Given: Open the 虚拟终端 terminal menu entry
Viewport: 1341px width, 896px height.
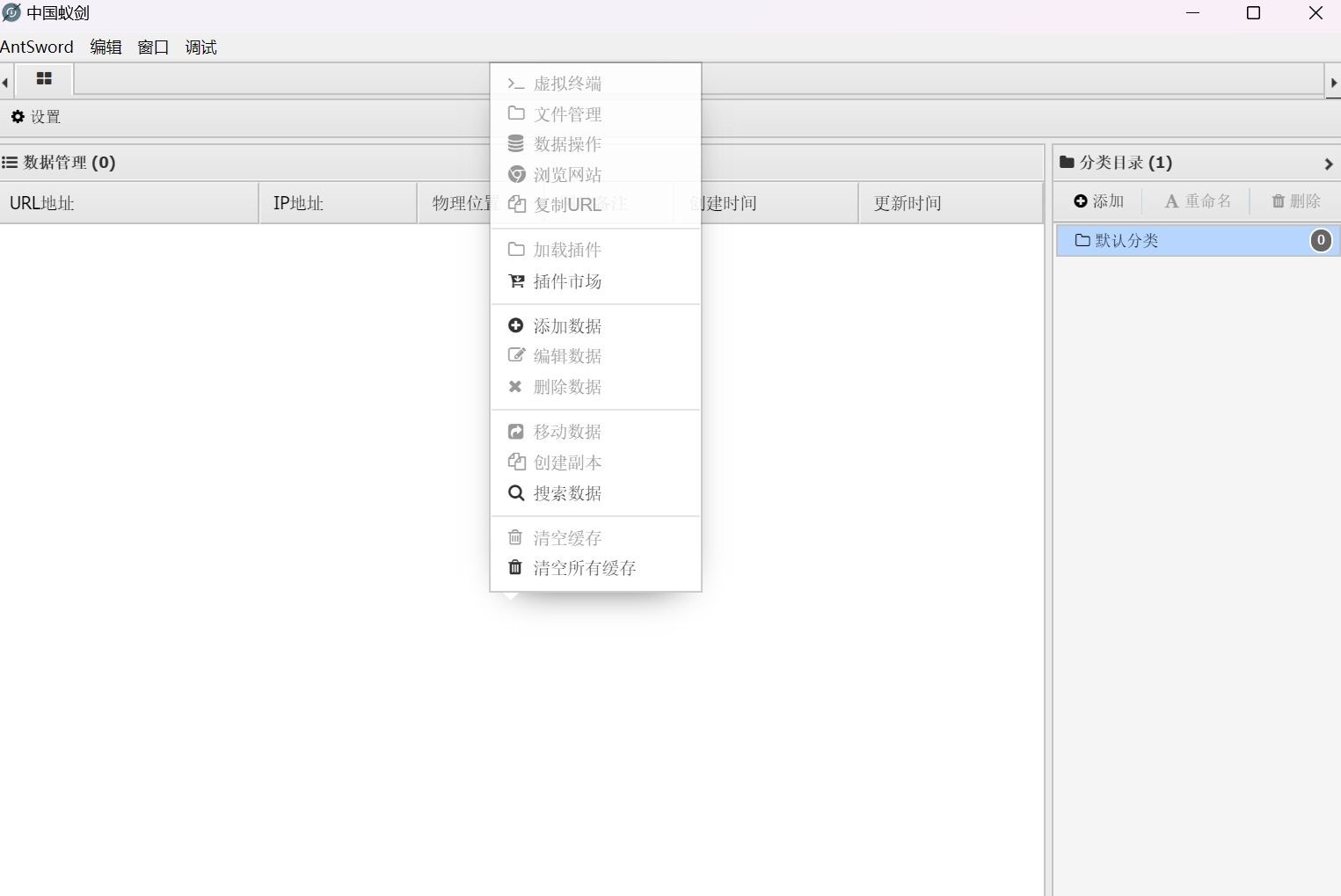Looking at the screenshot, I should tap(595, 84).
